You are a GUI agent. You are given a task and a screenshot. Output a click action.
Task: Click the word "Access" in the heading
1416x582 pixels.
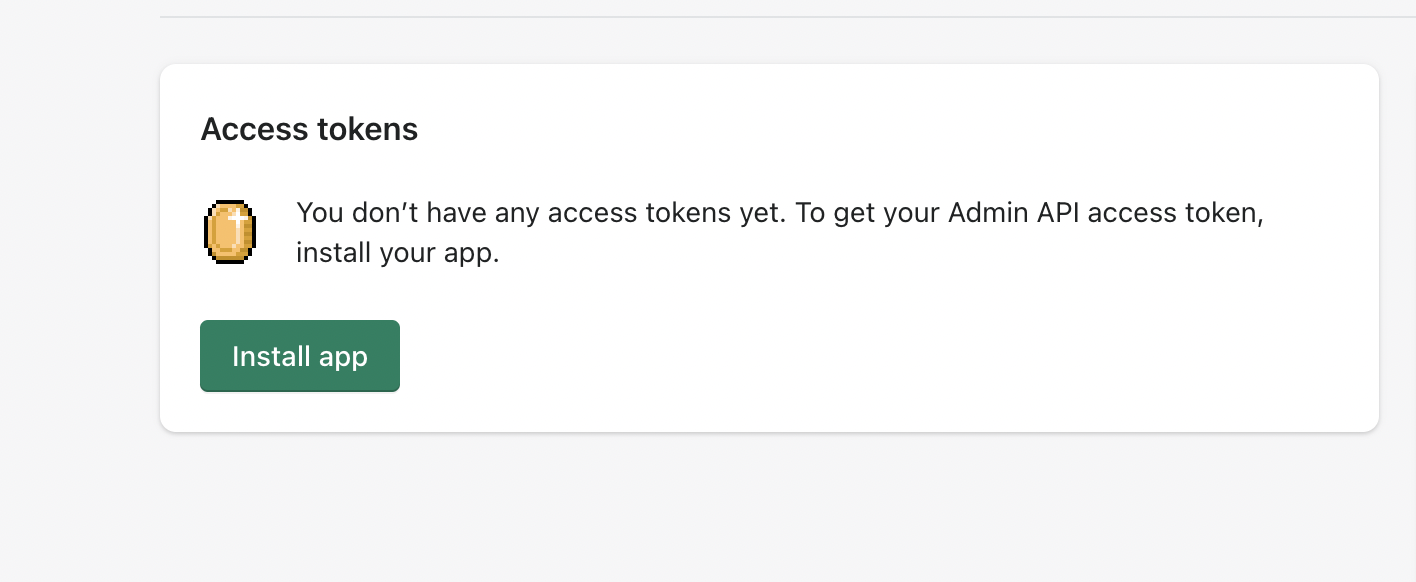[x=255, y=129]
